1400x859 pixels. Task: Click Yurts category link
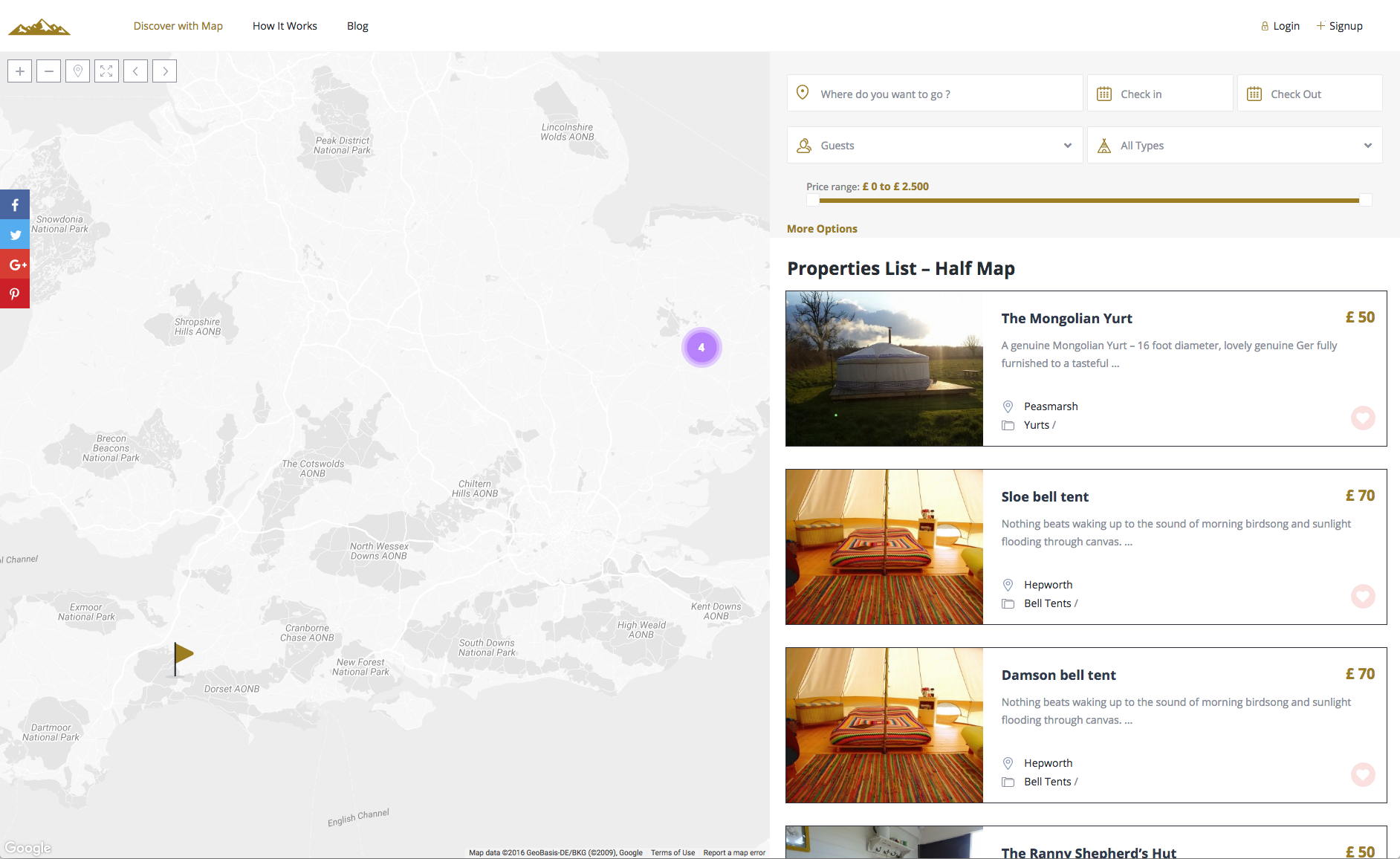point(1037,425)
